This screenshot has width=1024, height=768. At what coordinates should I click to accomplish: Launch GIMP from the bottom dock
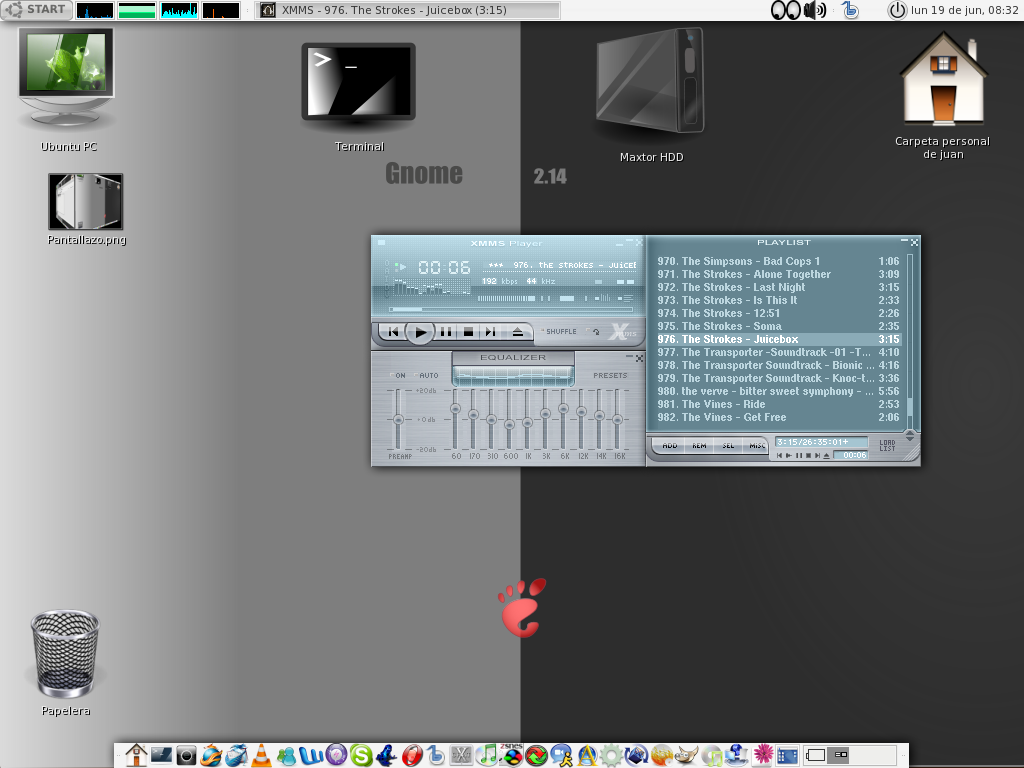tap(686, 756)
